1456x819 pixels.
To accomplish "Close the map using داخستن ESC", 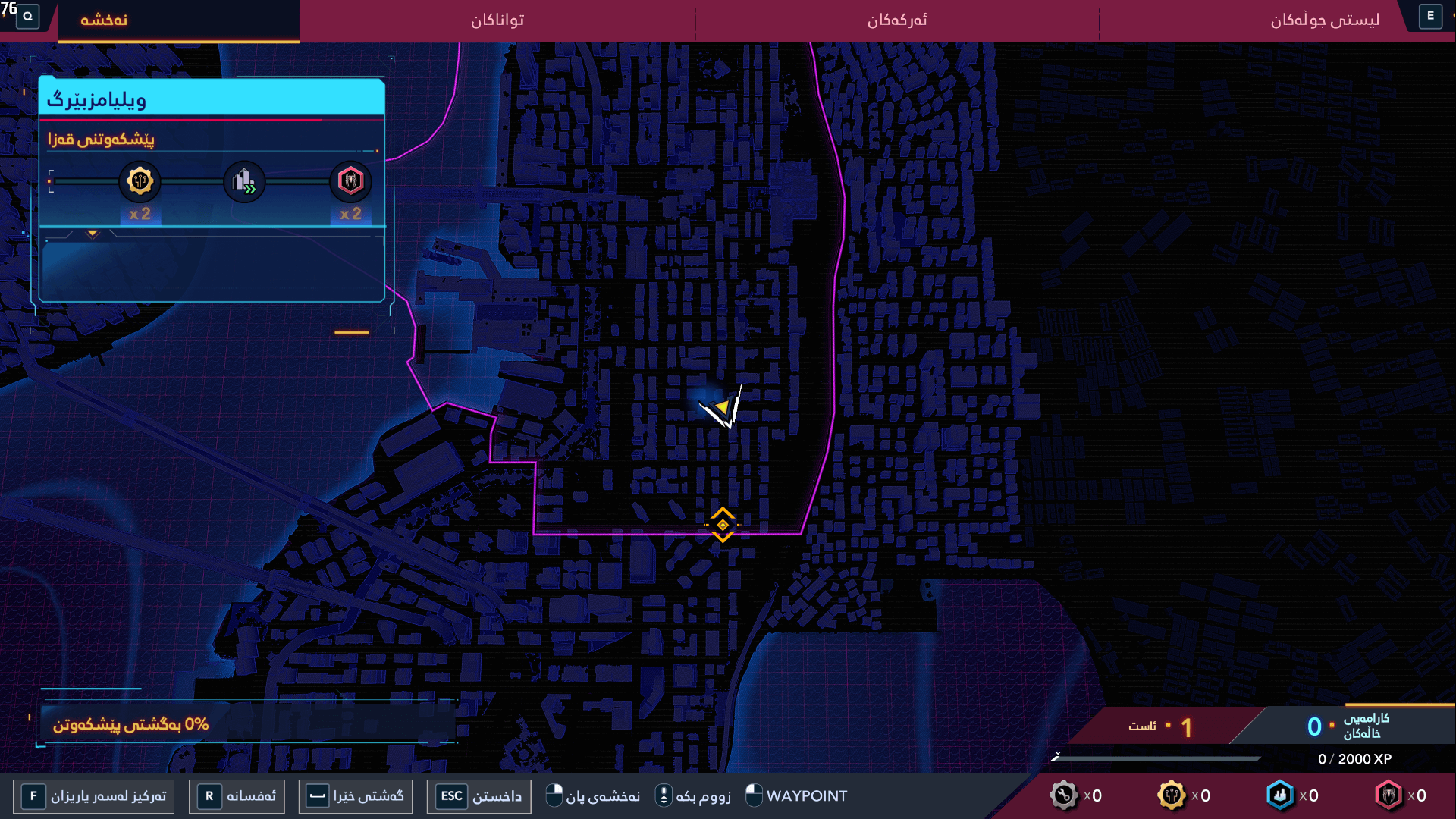I will (x=479, y=796).
